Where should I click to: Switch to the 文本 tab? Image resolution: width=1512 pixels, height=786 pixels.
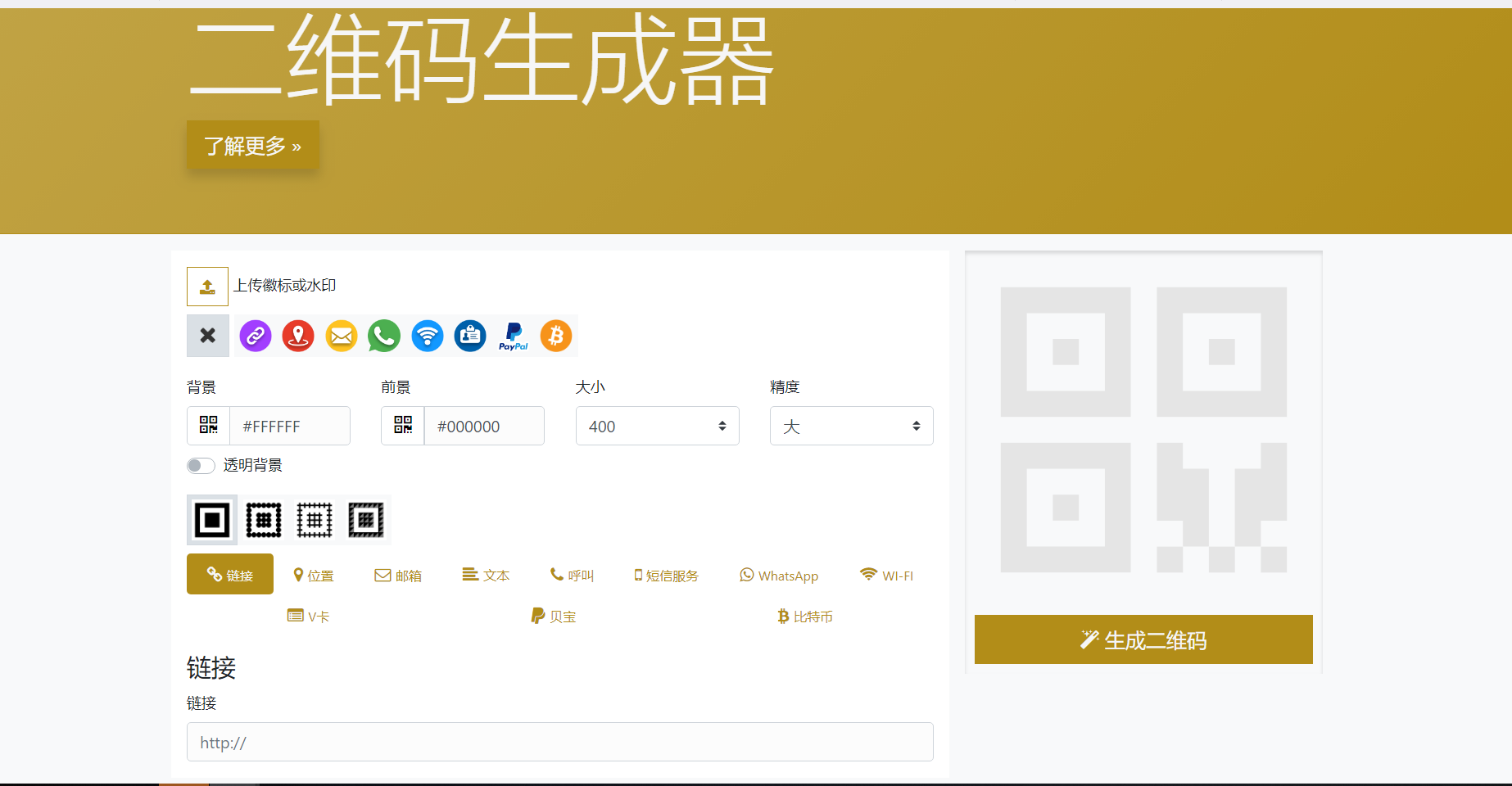tap(485, 575)
